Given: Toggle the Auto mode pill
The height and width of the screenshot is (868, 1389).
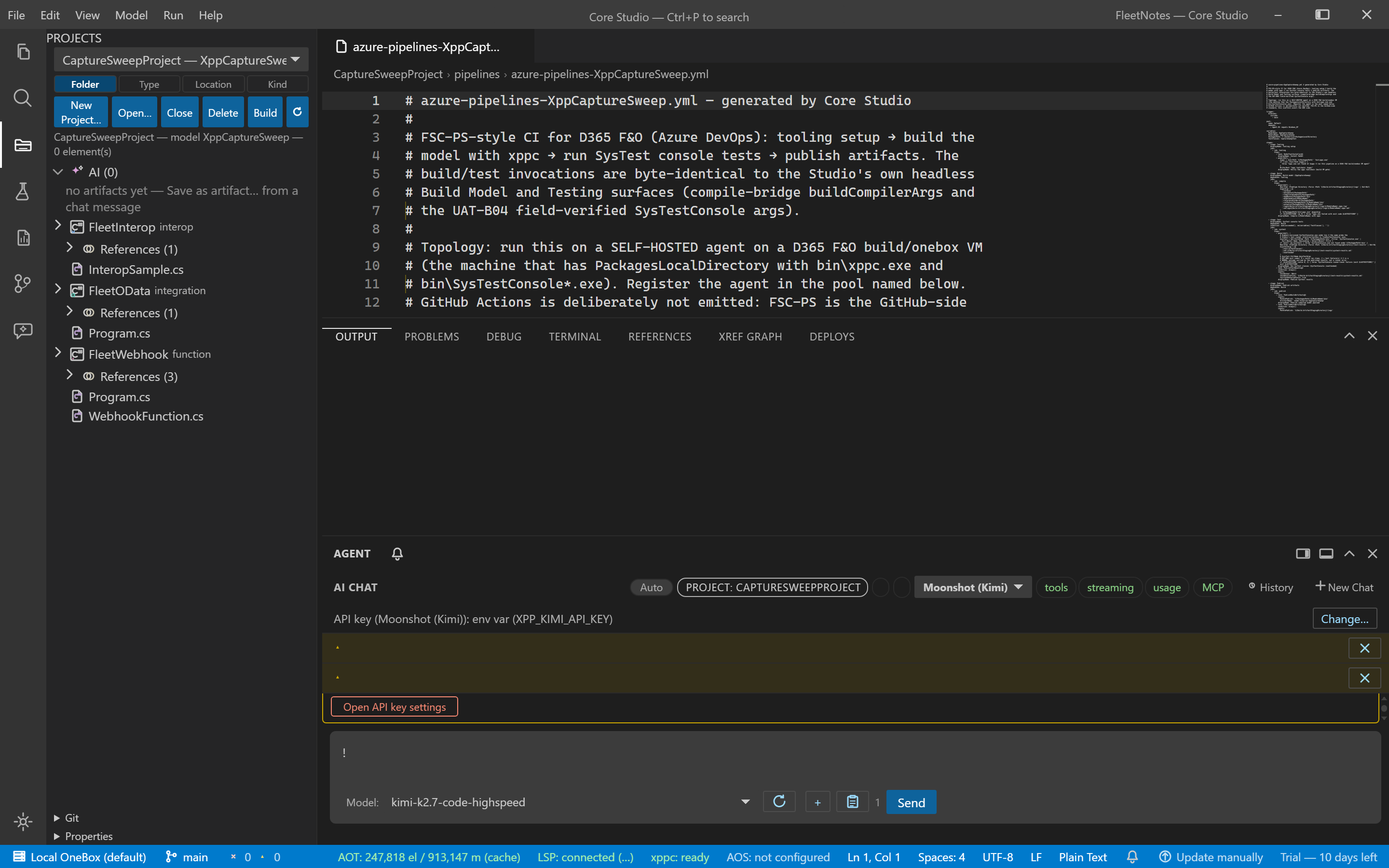Looking at the screenshot, I should [x=651, y=587].
